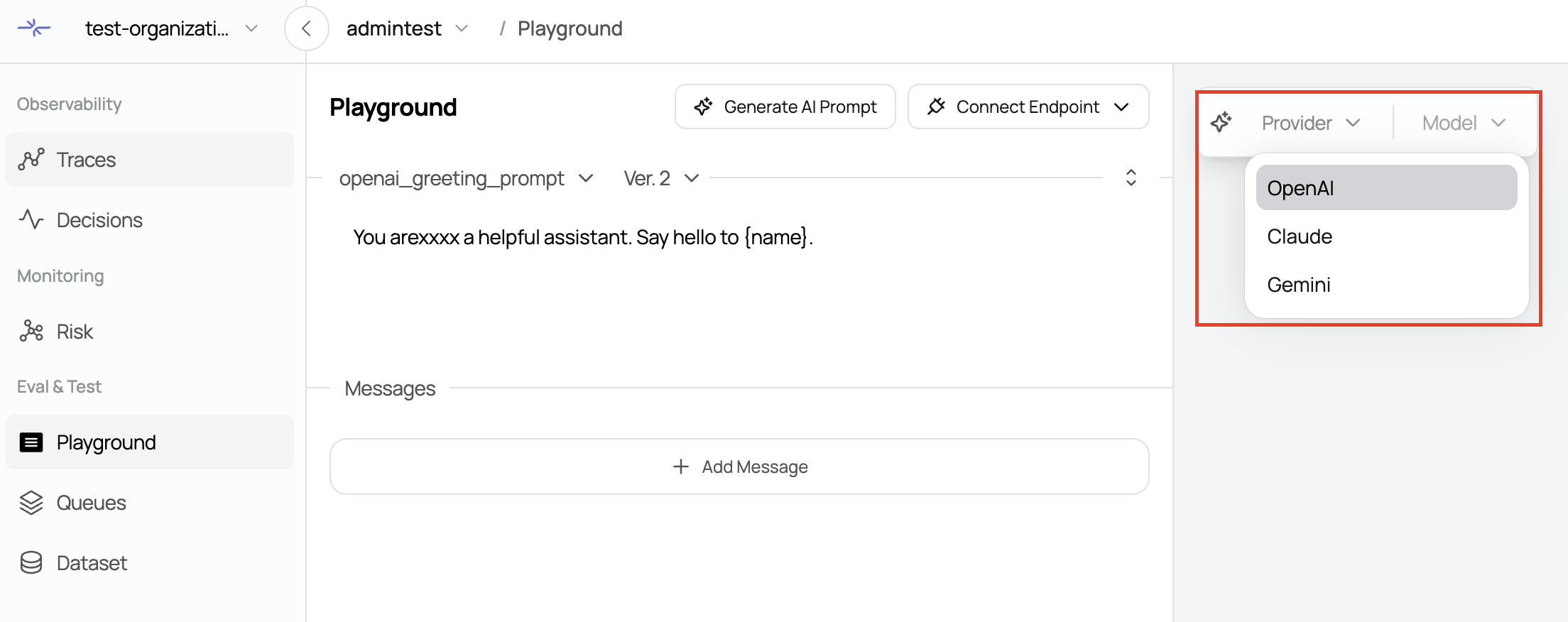Open the admintest project dropdown
This screenshot has width=1568, height=622.
point(407,28)
